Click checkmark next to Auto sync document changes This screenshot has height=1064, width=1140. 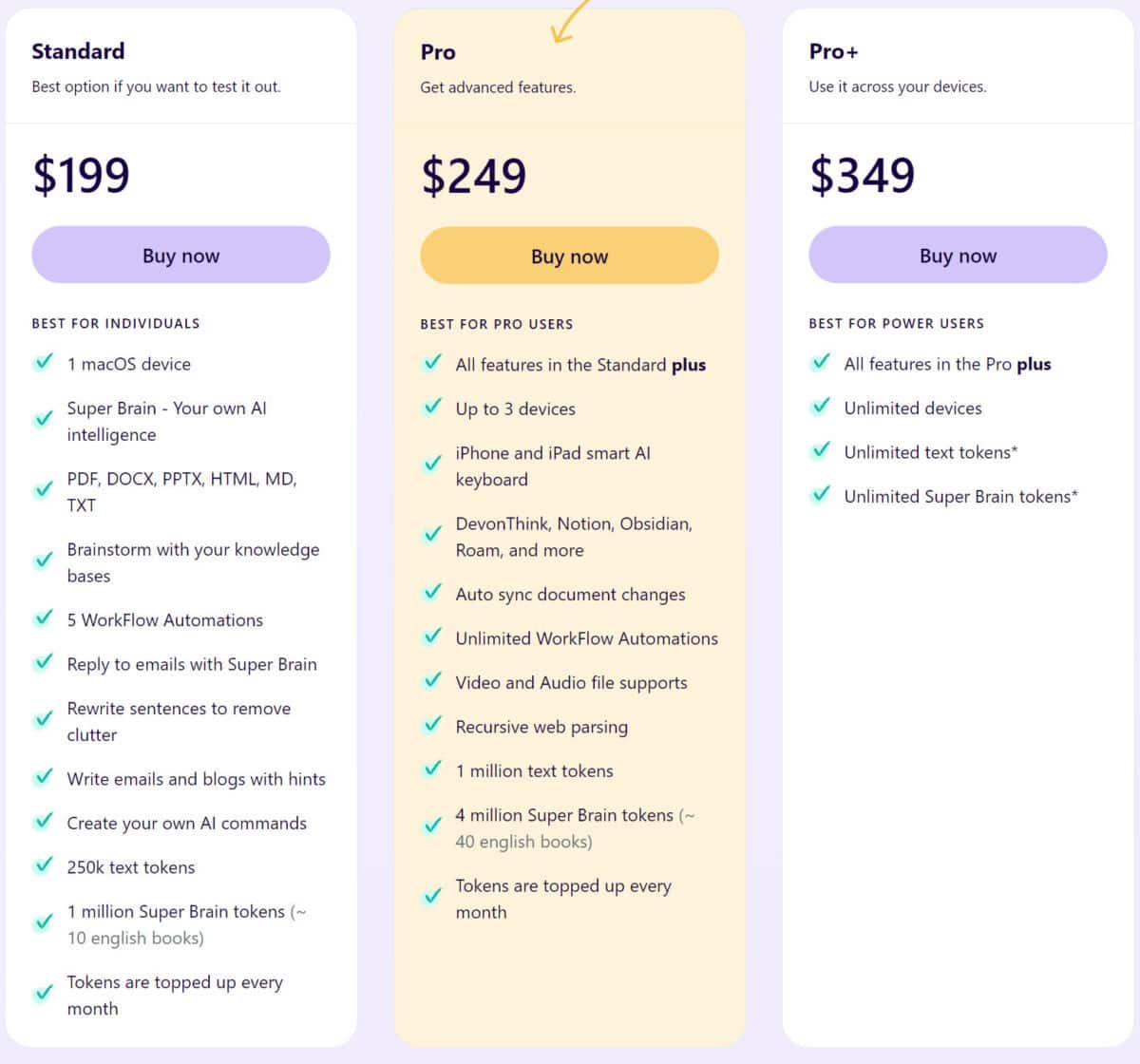tap(432, 592)
